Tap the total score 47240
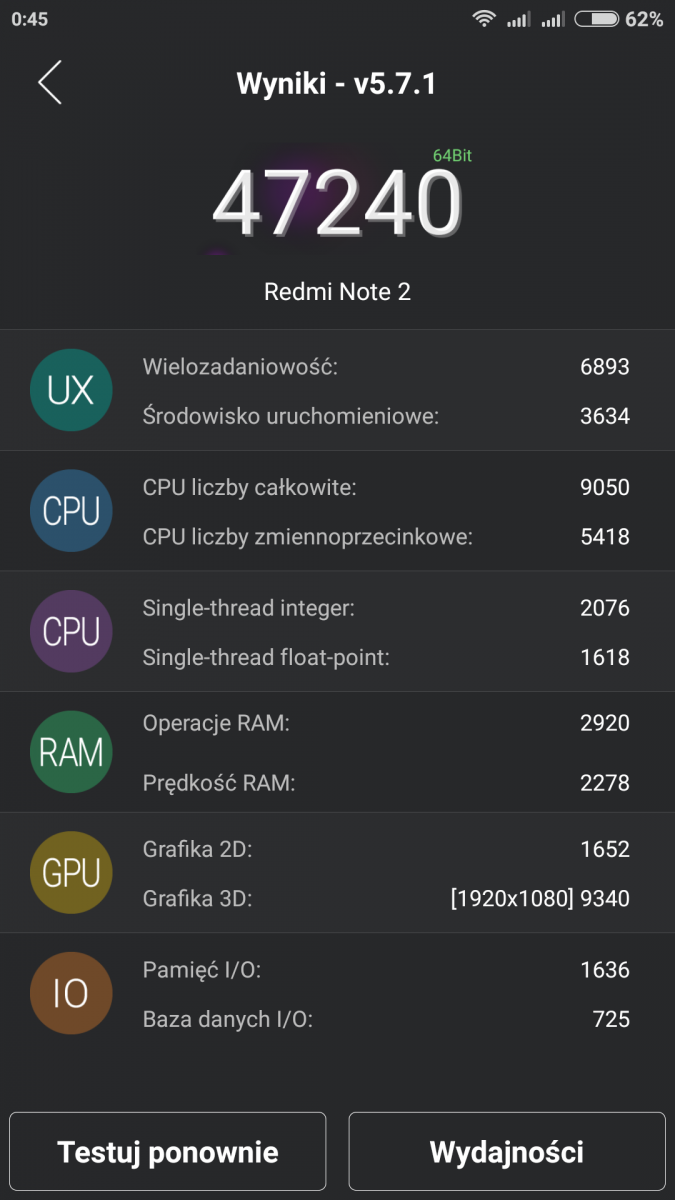The width and height of the screenshot is (675, 1200). pos(337,203)
